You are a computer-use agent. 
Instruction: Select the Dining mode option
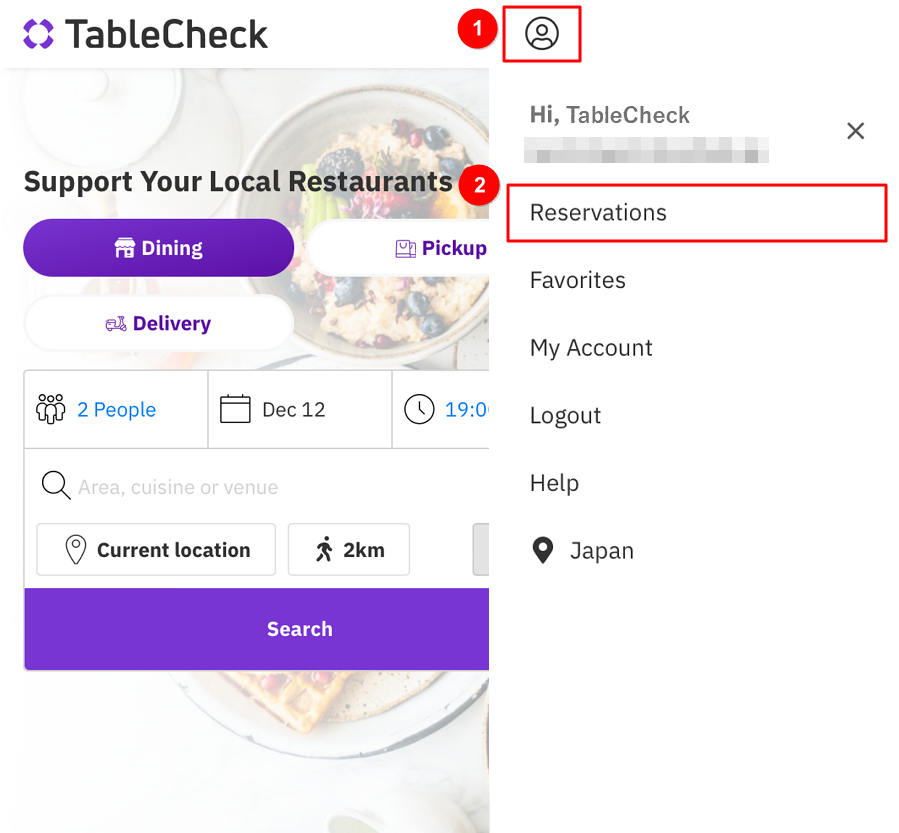point(158,248)
